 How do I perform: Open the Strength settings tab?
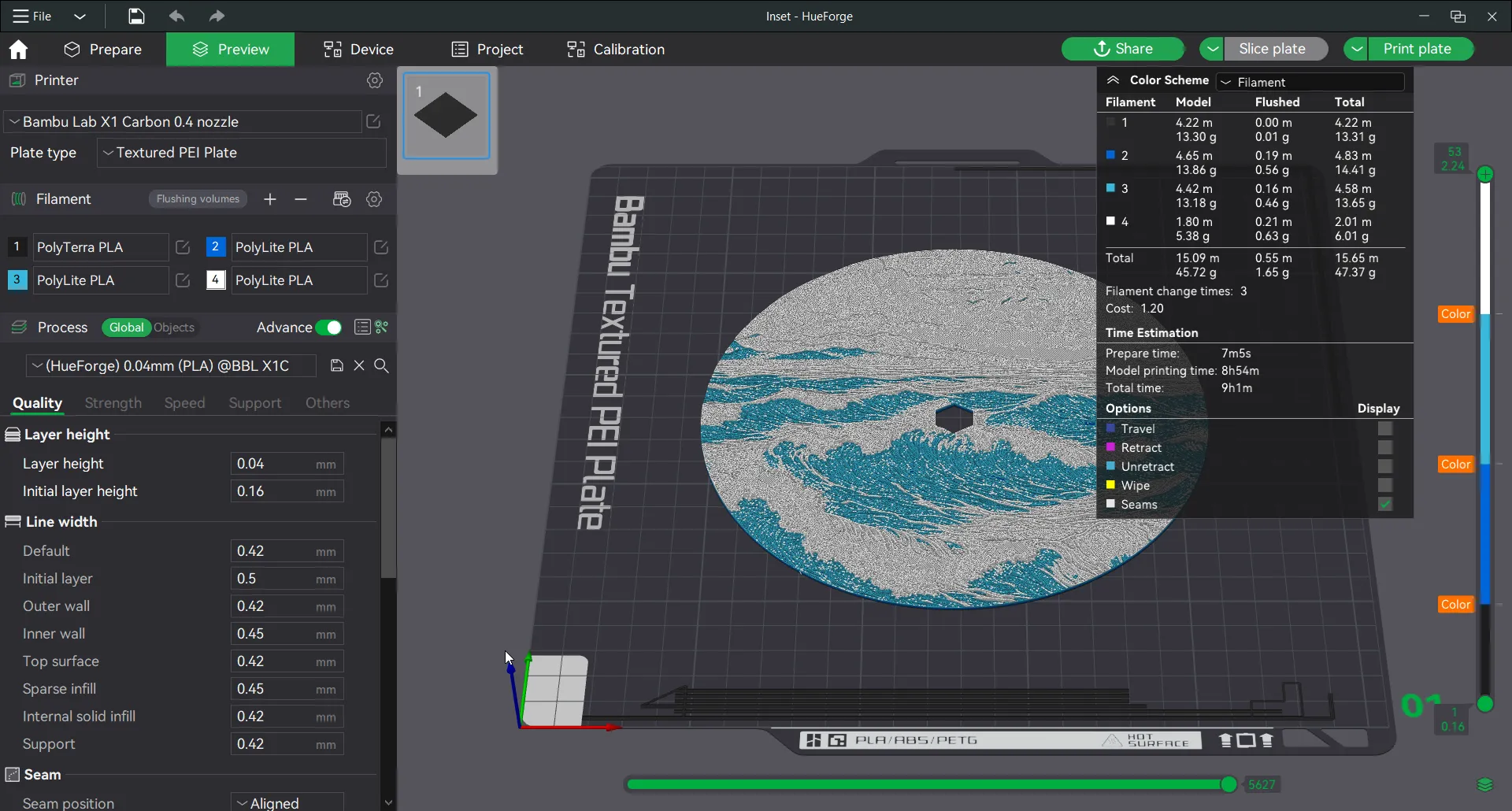pos(113,403)
